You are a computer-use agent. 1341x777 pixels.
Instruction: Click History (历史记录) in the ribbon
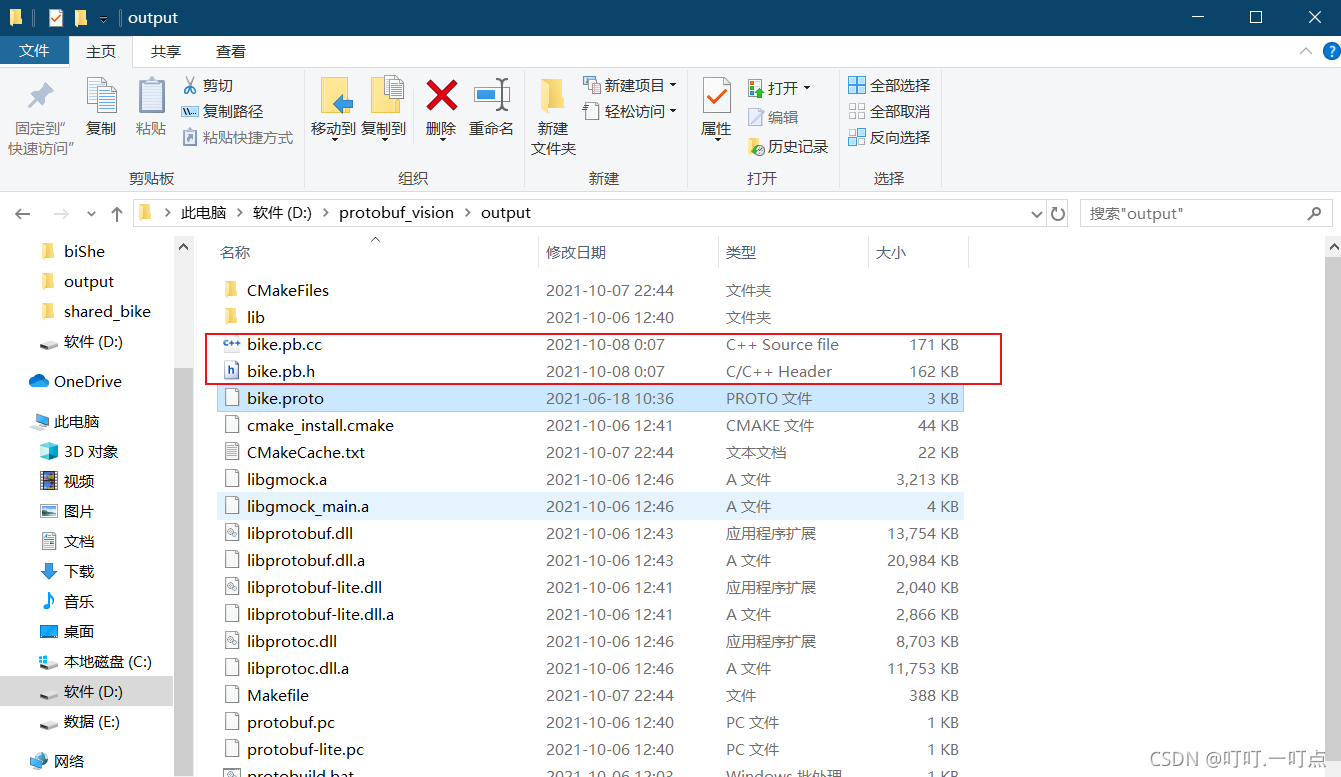tap(788, 146)
